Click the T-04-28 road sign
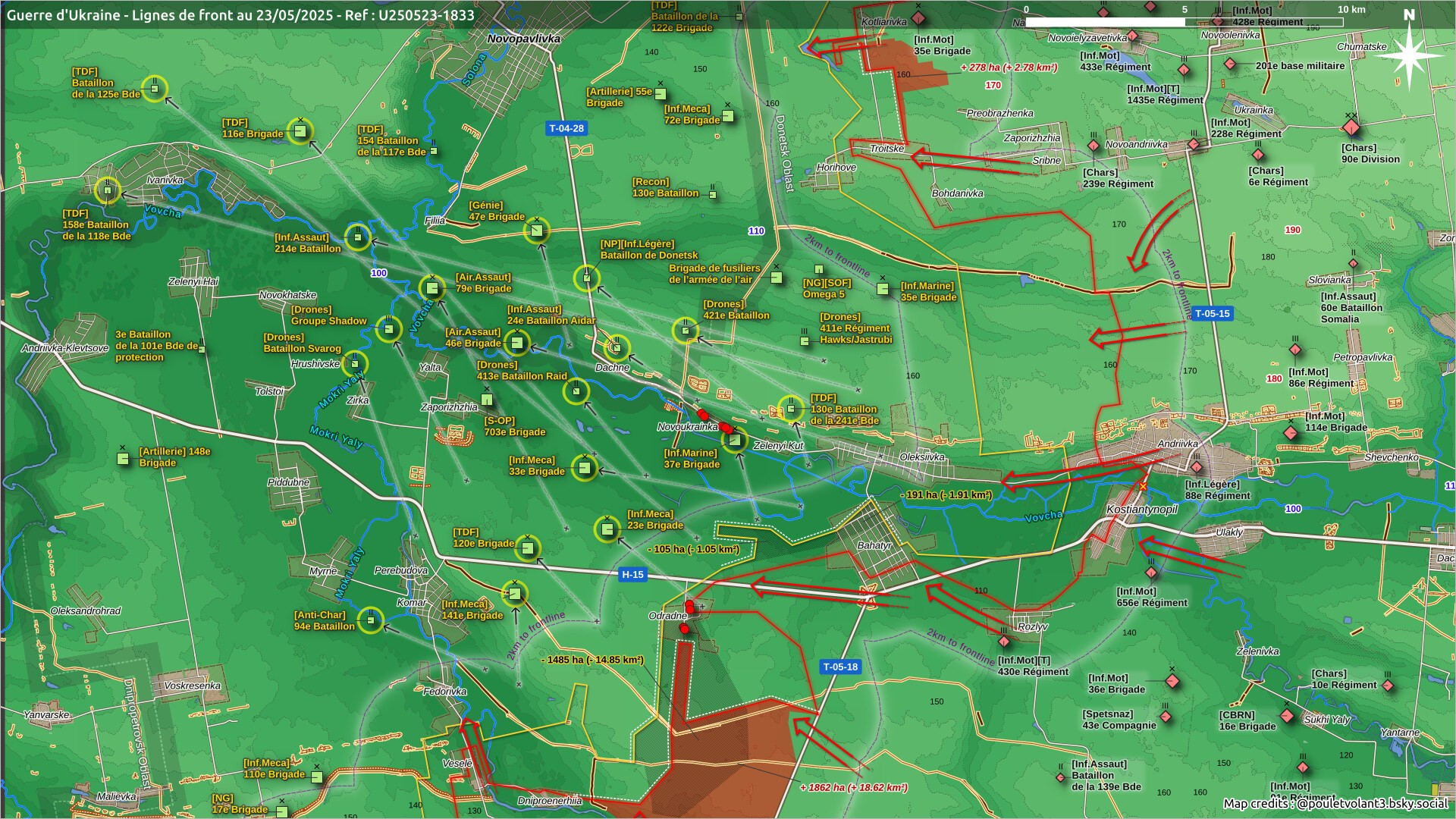The image size is (1456, 819). 567,128
